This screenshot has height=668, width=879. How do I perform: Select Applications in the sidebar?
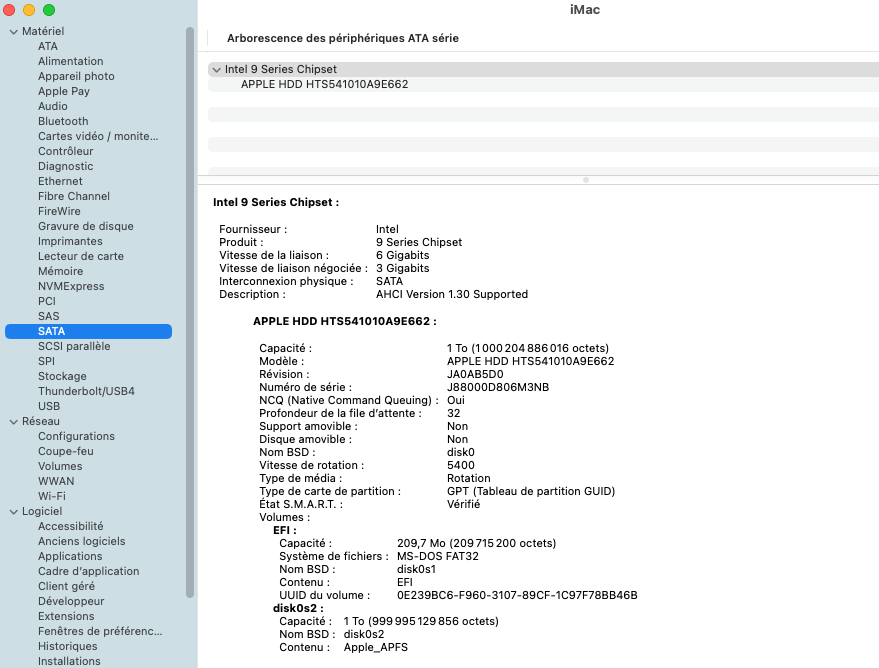70,556
